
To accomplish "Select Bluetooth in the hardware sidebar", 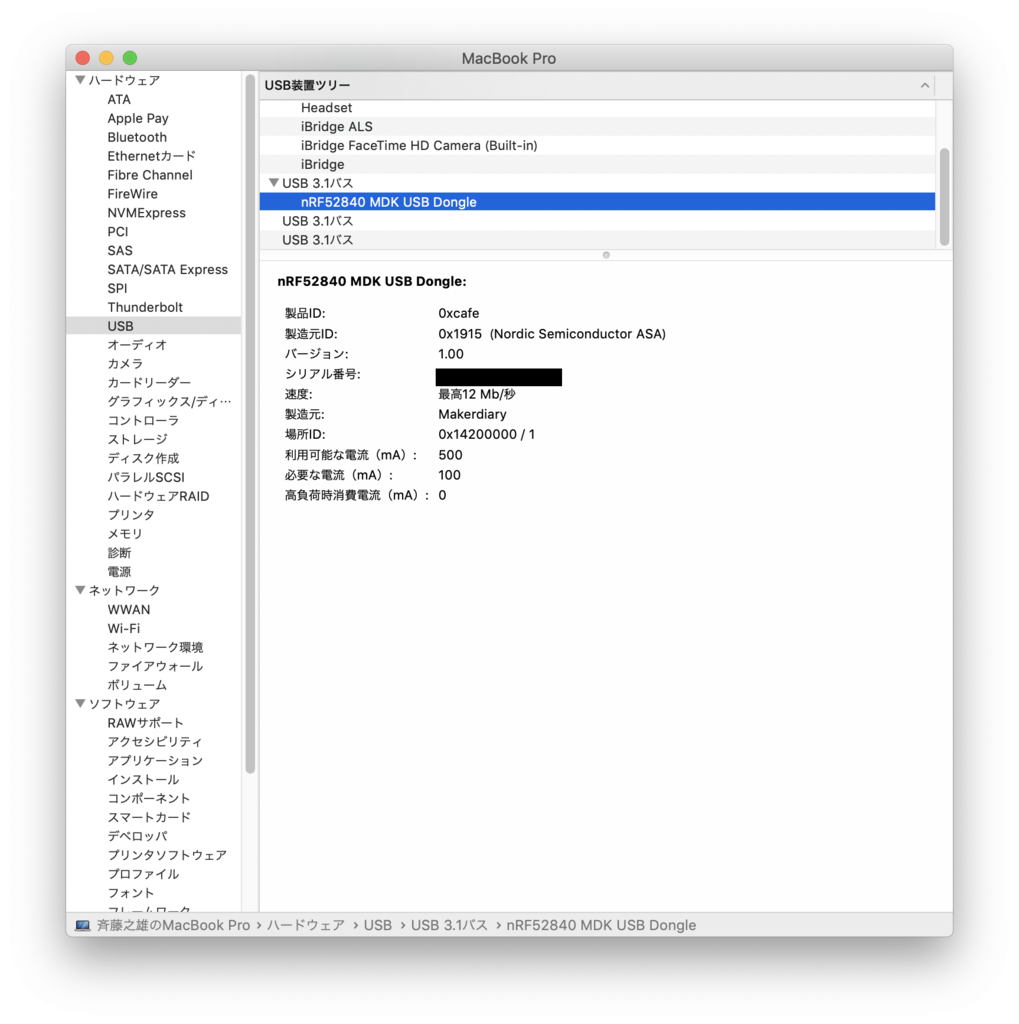I will pos(137,137).
